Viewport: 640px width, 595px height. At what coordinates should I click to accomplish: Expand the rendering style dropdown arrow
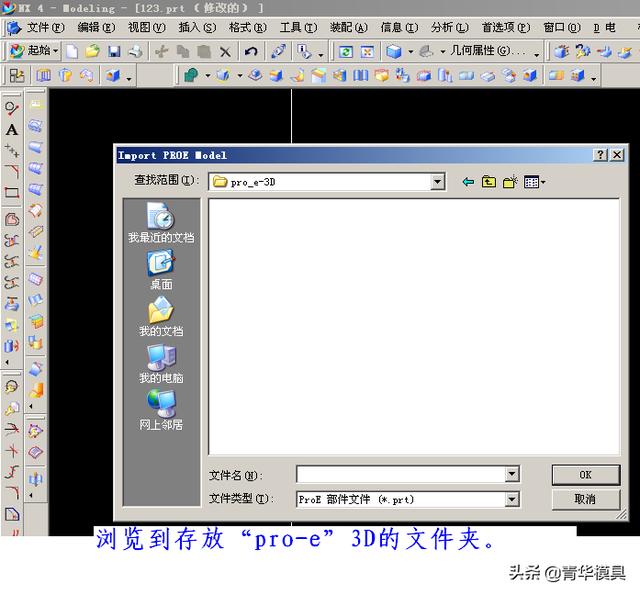click(410, 52)
